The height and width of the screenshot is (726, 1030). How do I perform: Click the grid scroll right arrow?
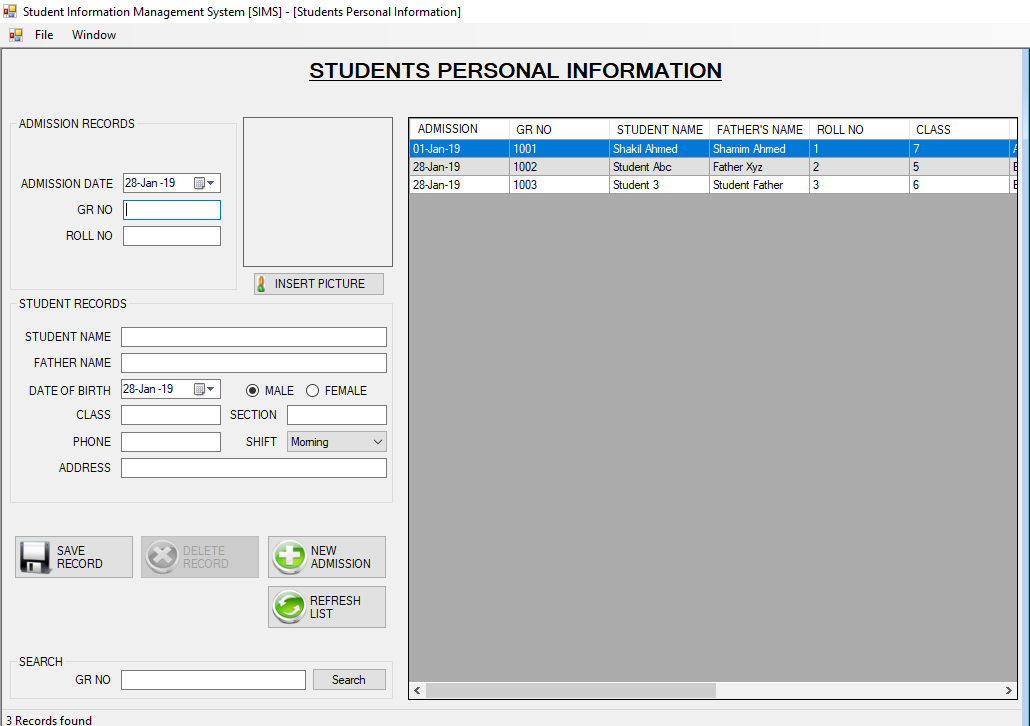click(1008, 691)
